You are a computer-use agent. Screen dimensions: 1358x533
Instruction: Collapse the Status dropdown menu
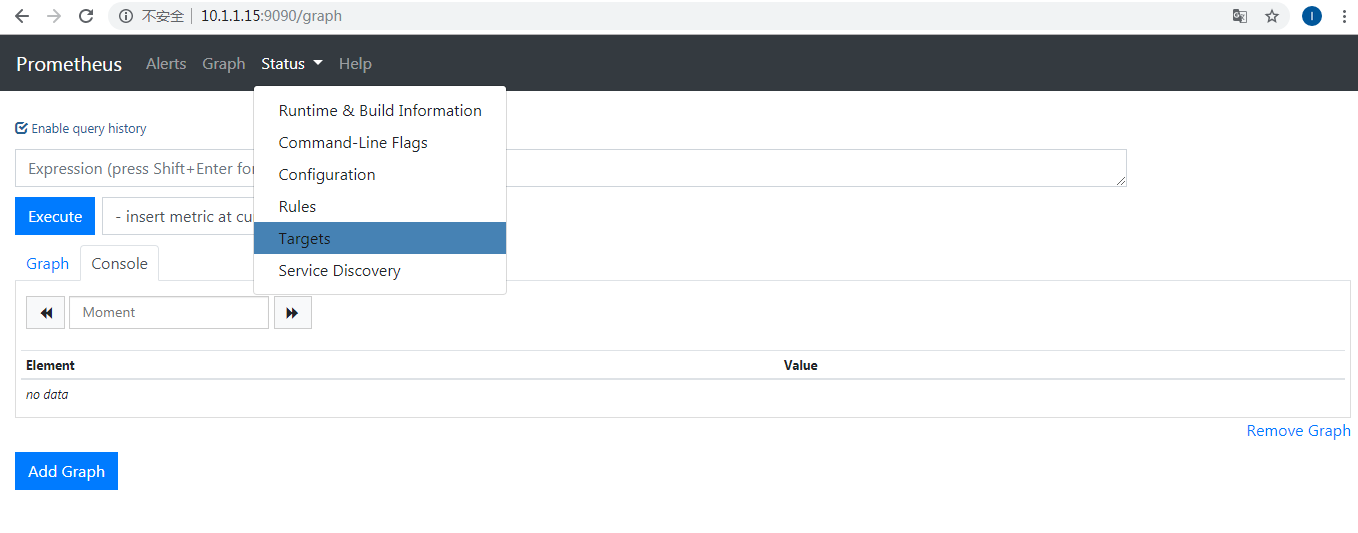point(291,64)
